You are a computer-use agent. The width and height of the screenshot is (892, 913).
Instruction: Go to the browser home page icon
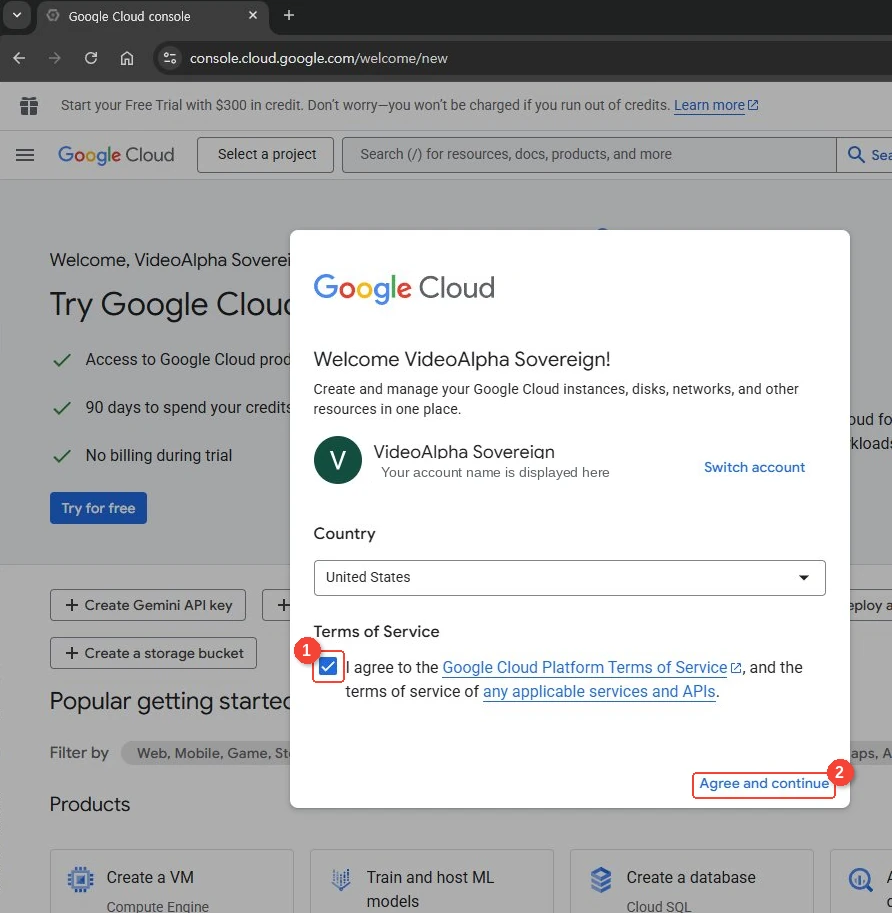click(127, 58)
